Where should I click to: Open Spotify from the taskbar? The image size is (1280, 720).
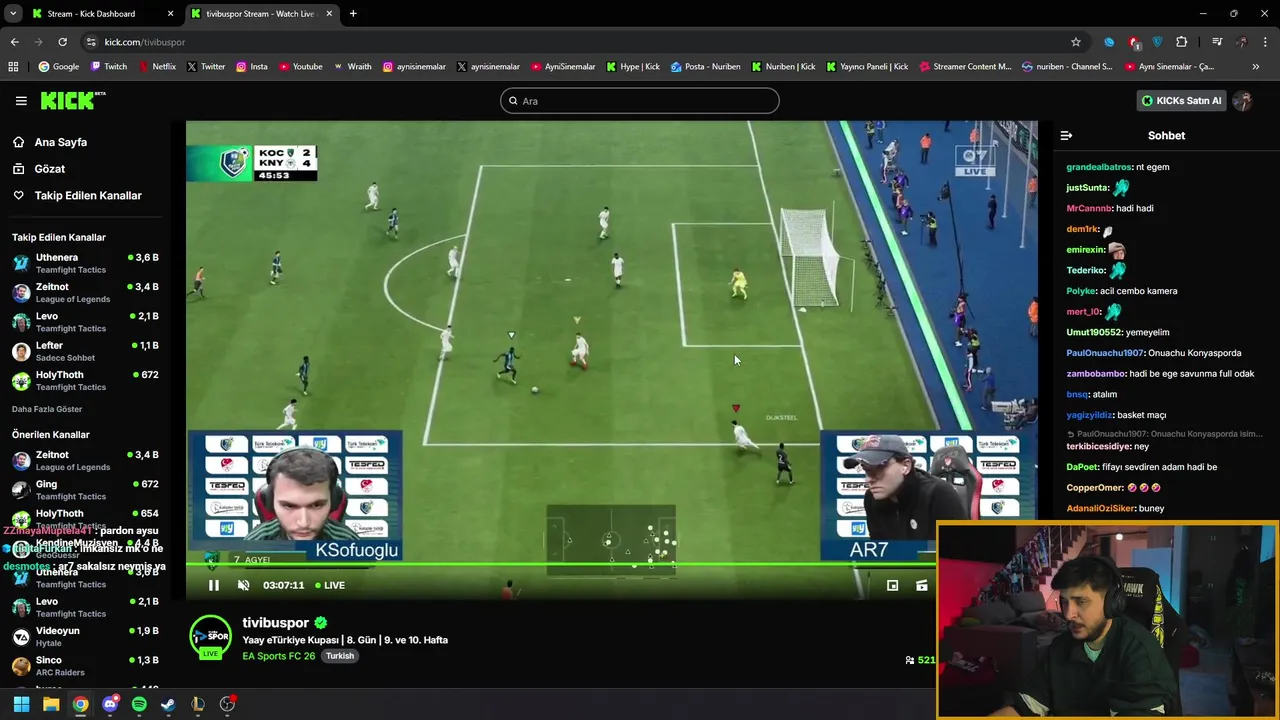139,704
